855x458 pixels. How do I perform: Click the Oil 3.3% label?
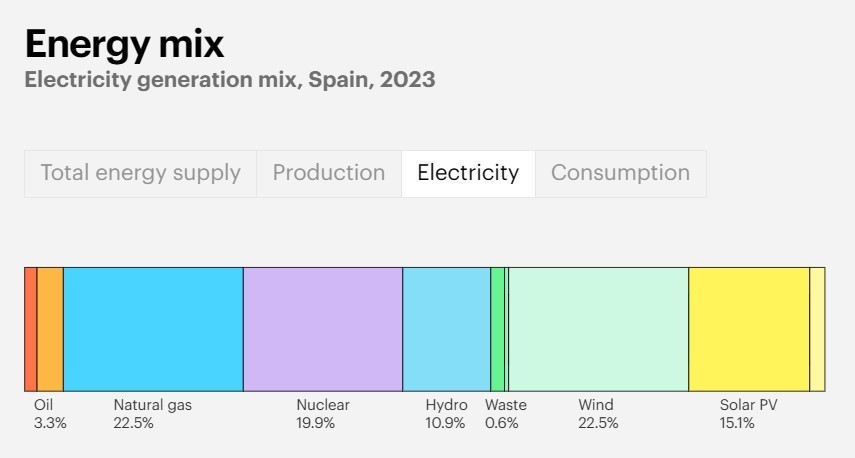50,414
